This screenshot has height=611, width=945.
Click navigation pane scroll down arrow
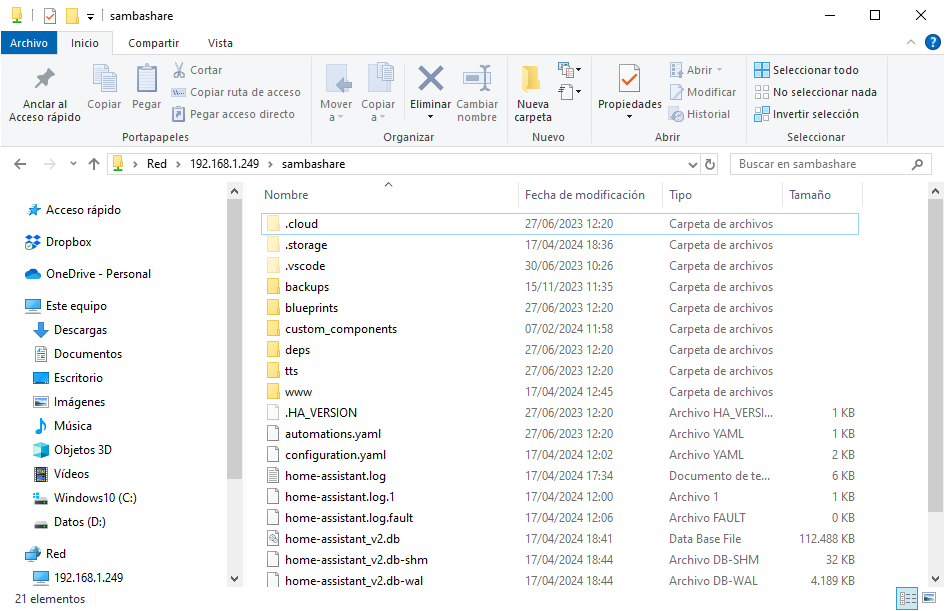point(234,578)
